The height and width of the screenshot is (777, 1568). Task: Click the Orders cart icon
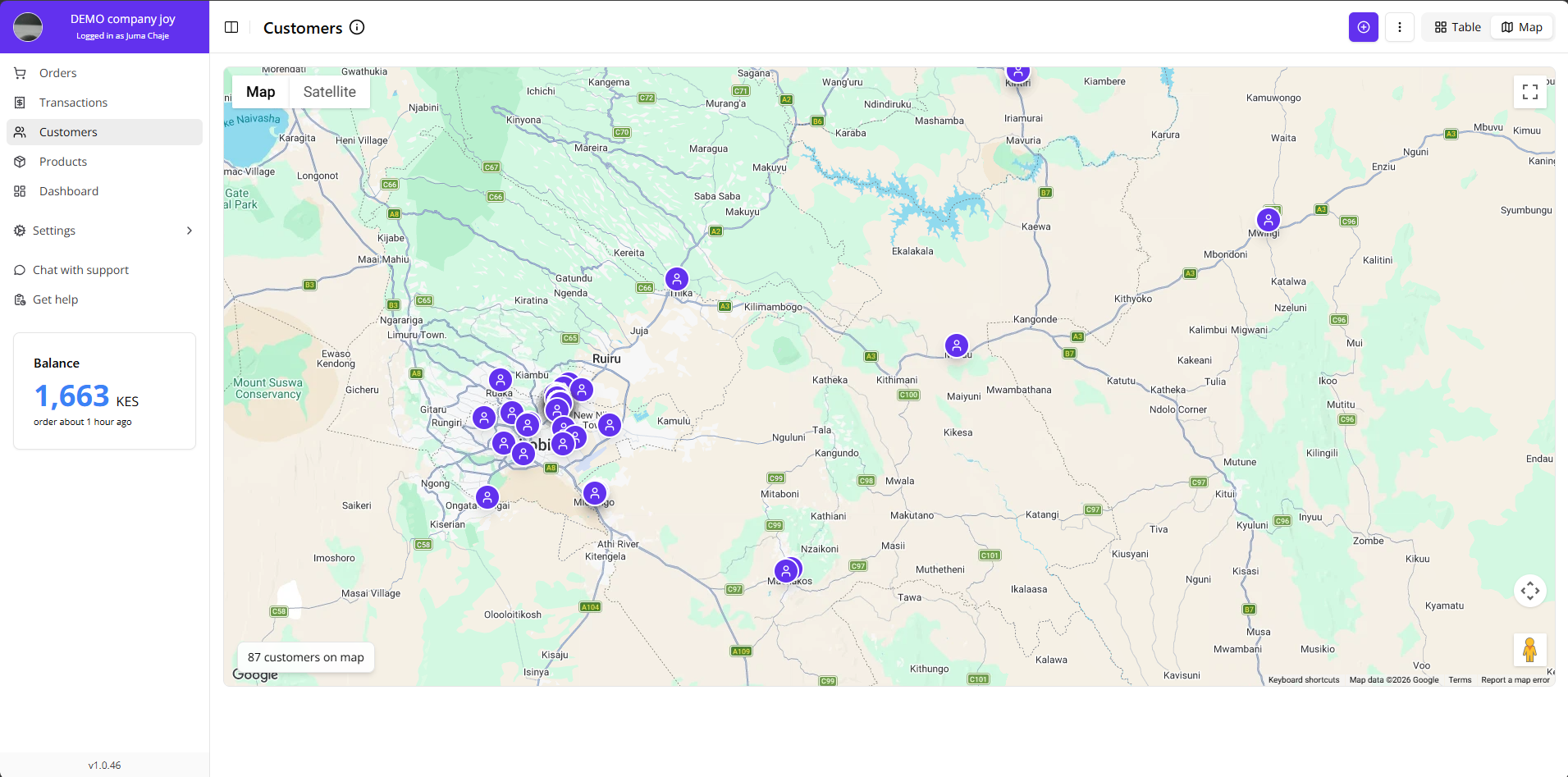(20, 73)
